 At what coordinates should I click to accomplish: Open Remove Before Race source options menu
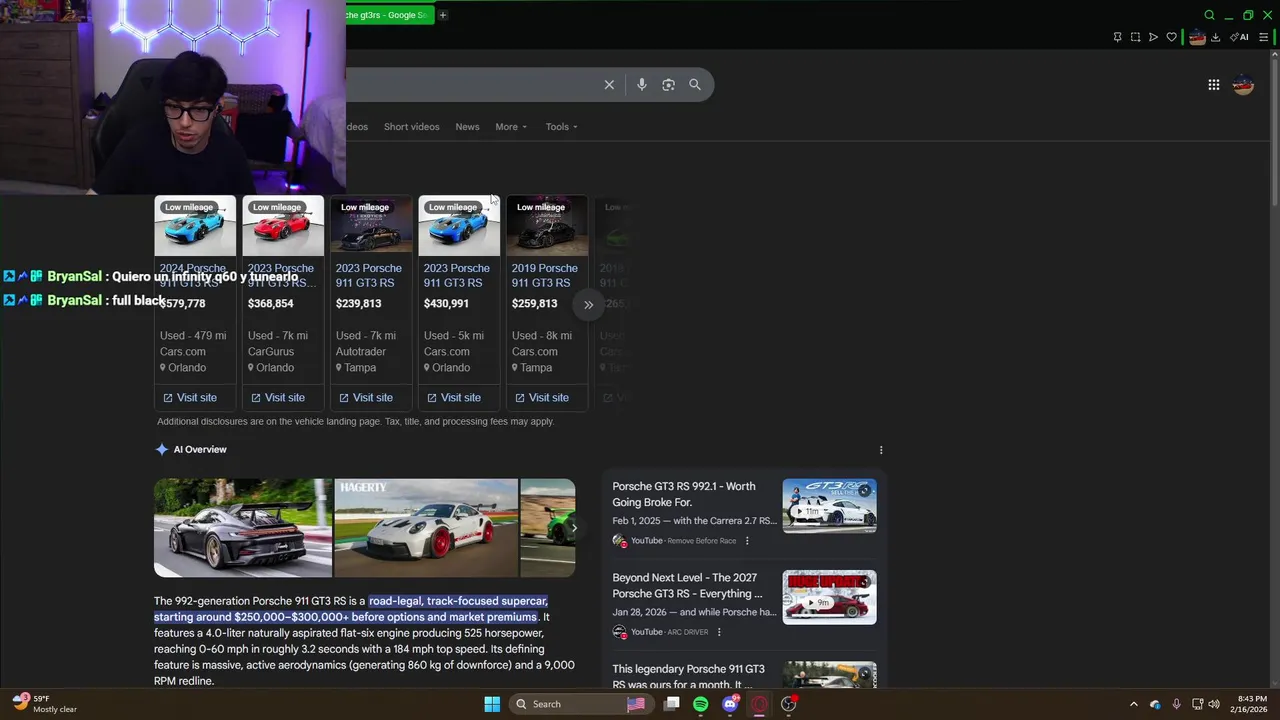coord(747,541)
